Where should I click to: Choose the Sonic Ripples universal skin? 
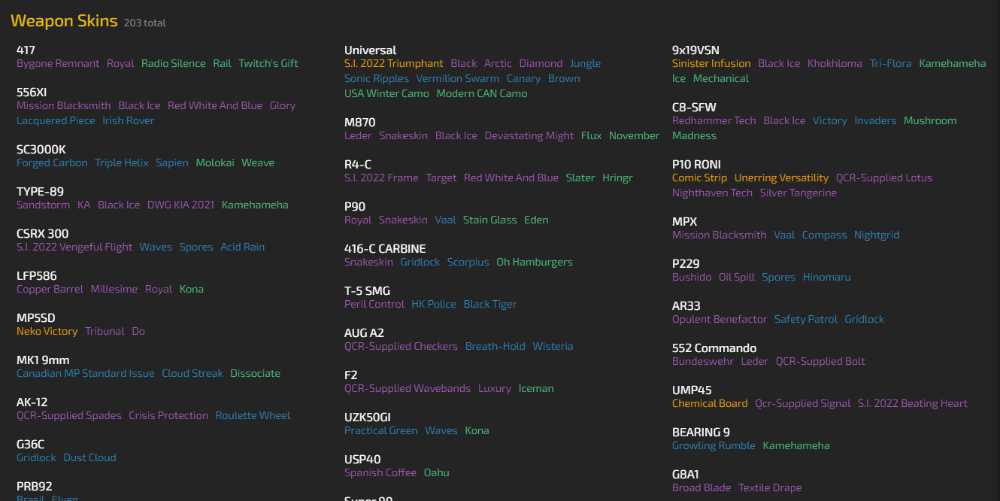[x=376, y=79]
